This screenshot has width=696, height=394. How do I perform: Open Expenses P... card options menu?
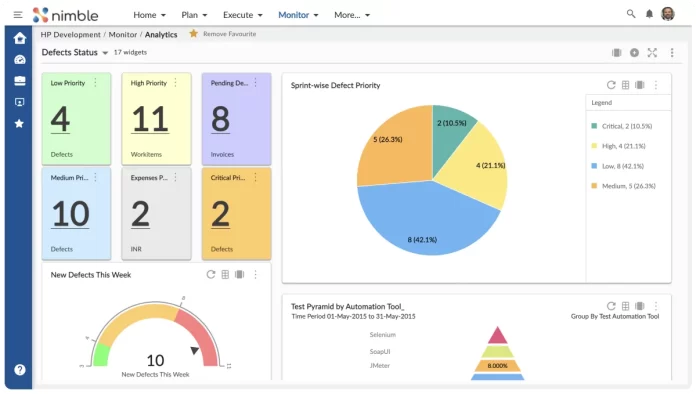pos(175,177)
